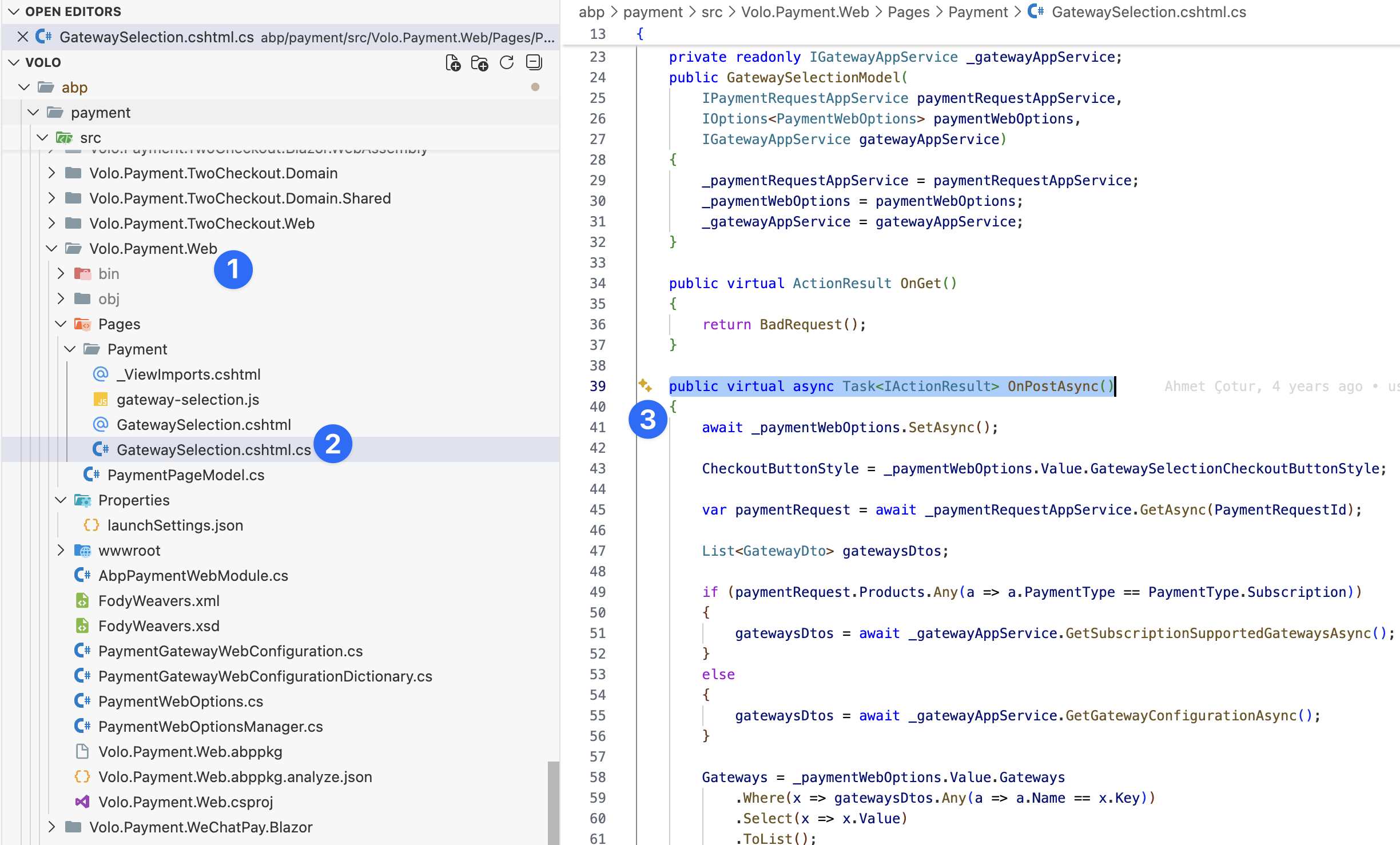Collapse all folders using collapse icon
This screenshot has width=1400, height=845.
point(534,62)
